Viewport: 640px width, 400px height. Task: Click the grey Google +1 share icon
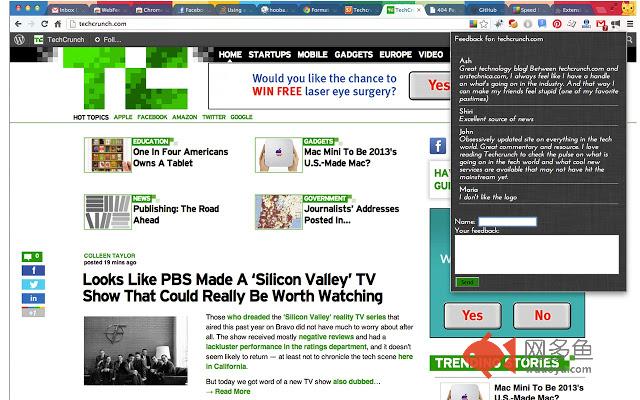click(x=33, y=312)
